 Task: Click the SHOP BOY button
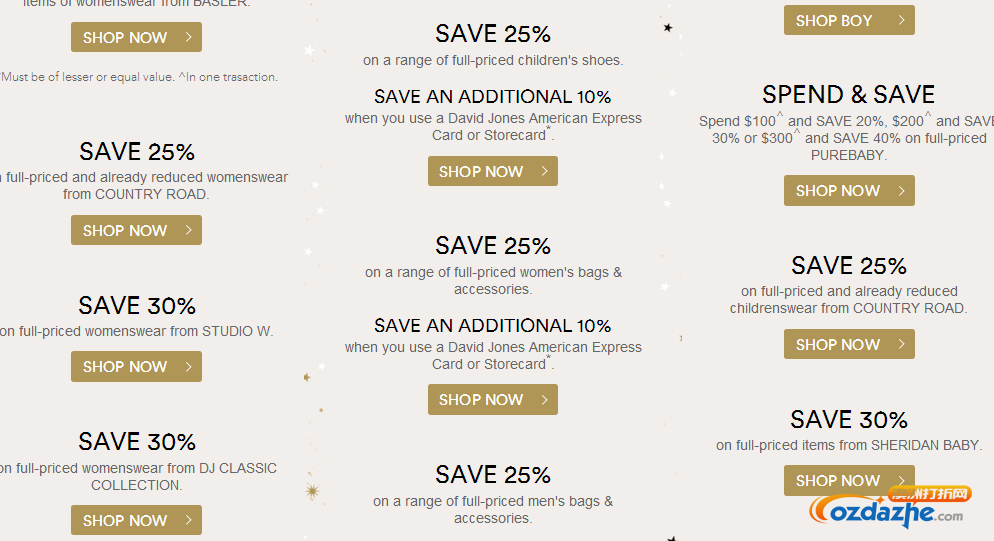[849, 20]
